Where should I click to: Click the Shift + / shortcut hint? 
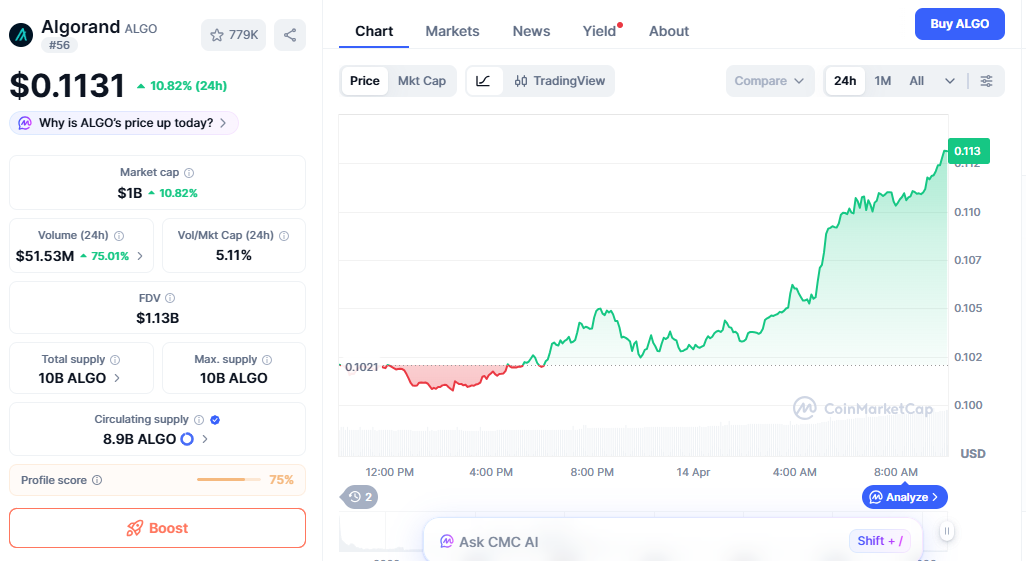click(880, 541)
